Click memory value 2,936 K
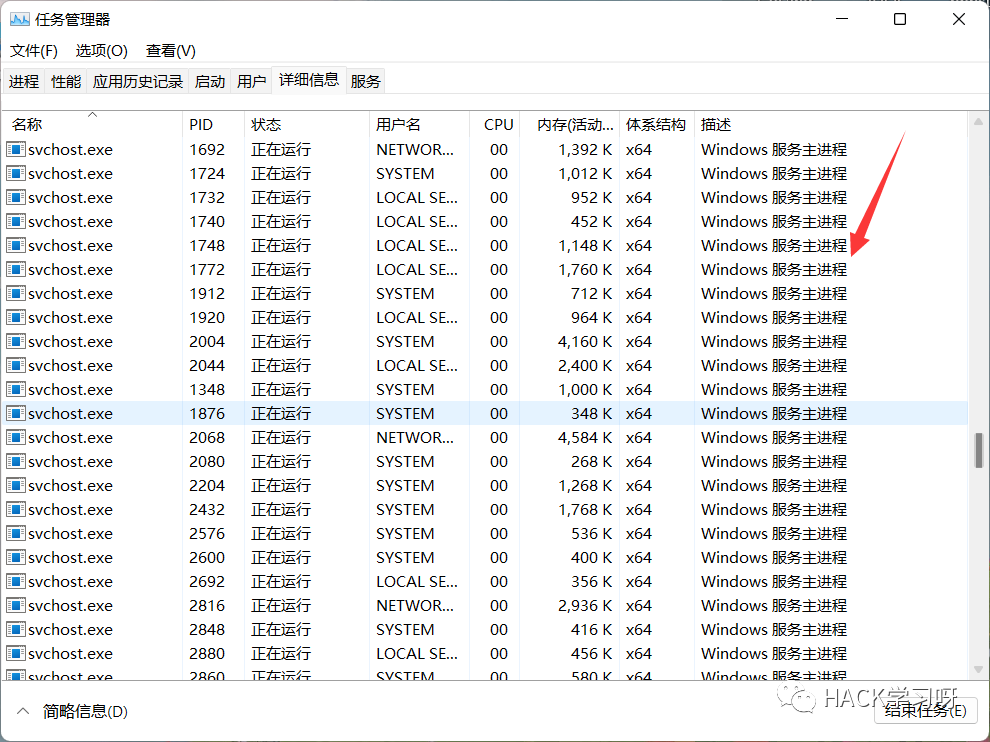990x742 pixels. pos(585,606)
